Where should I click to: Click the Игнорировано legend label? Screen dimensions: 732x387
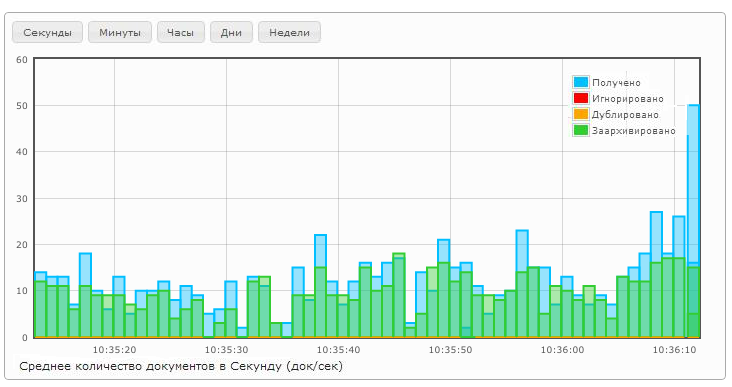pos(627,99)
